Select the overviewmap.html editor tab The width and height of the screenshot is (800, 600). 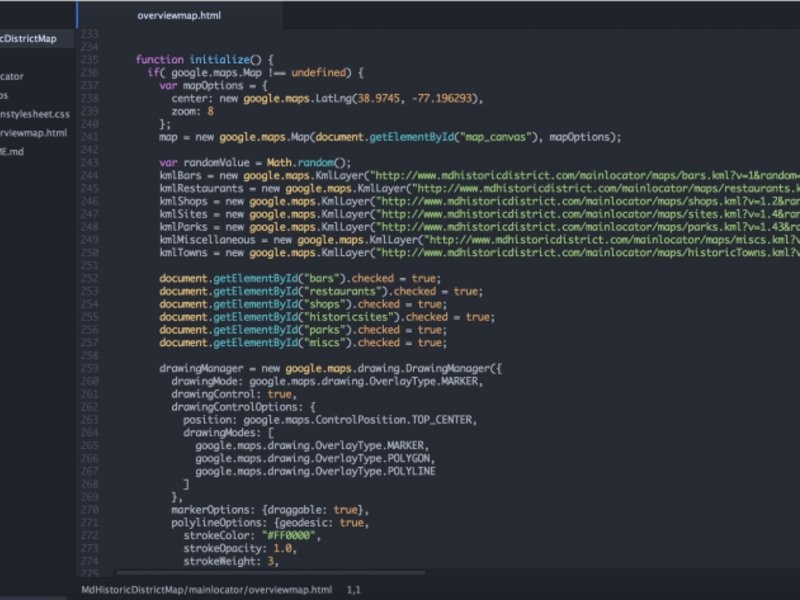tap(179, 16)
